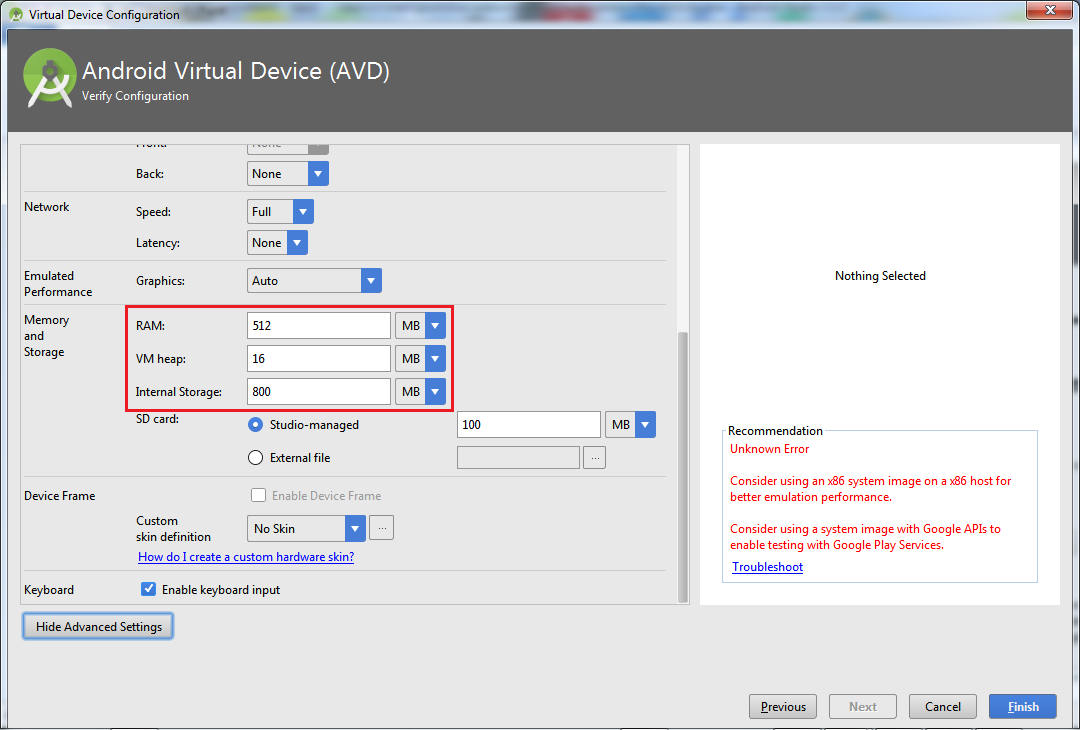Open the No Skin dropdown
1083x730 pixels.
click(306, 528)
